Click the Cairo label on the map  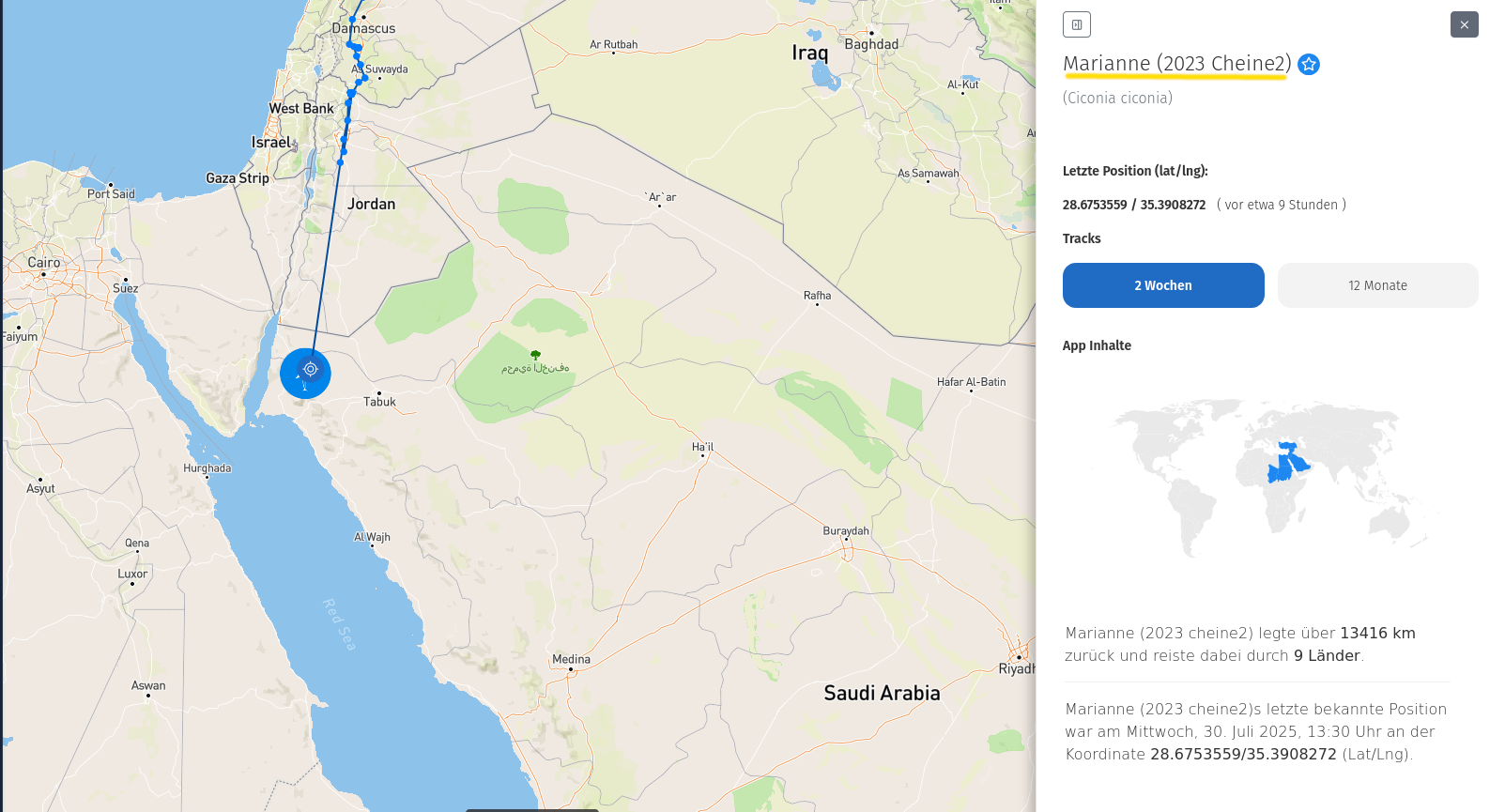tap(43, 263)
